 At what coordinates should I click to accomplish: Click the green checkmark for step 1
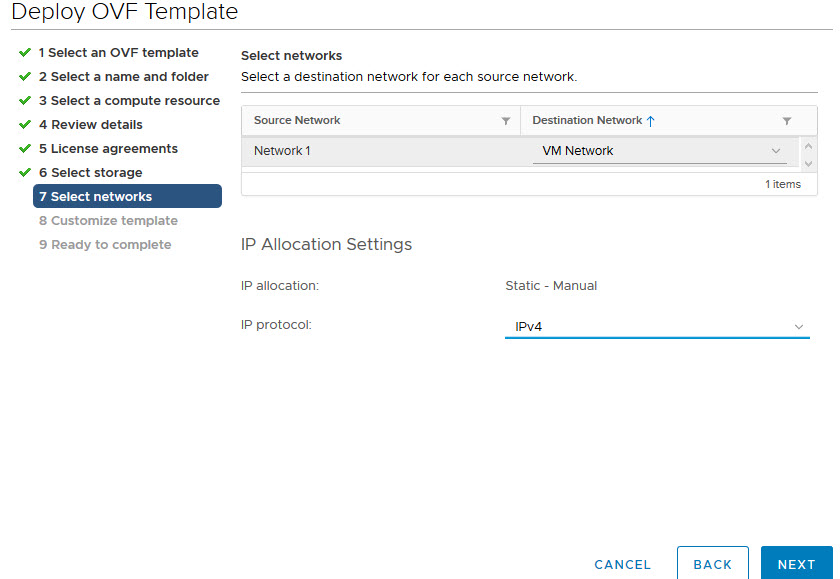point(25,53)
